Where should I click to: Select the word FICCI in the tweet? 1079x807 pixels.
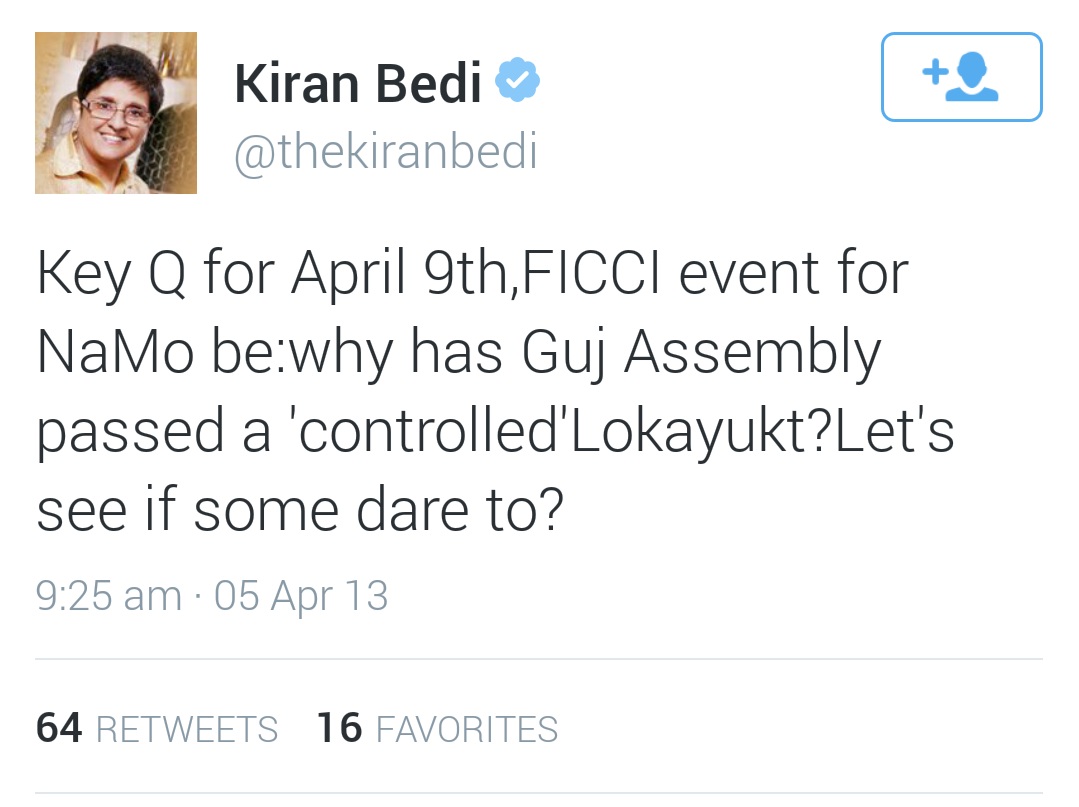click(593, 272)
